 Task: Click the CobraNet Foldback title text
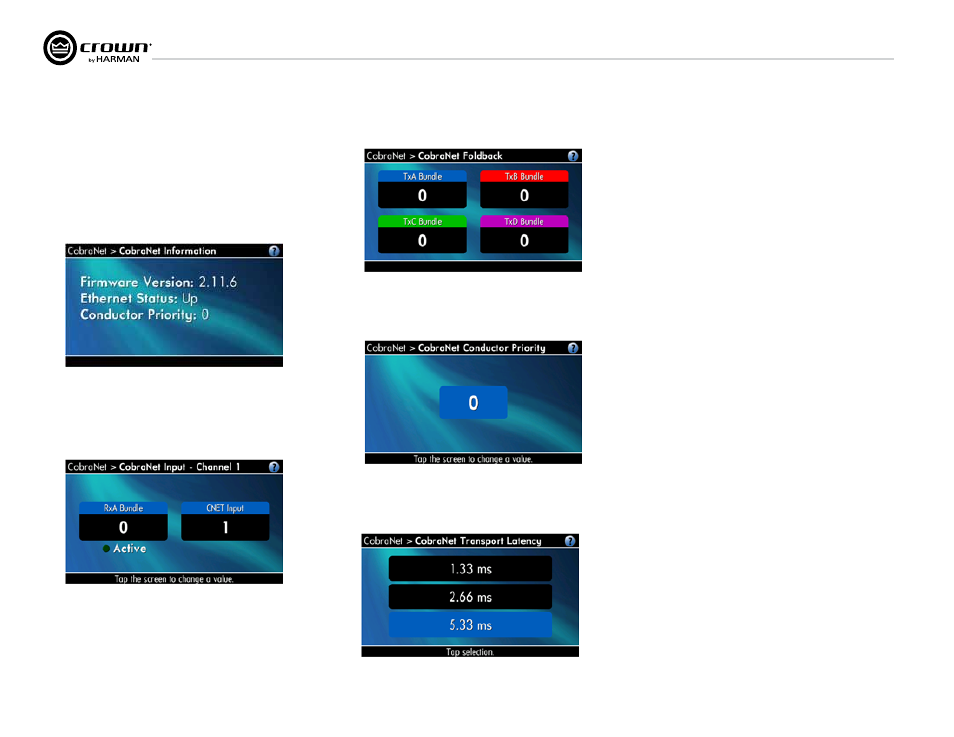[x=460, y=156]
